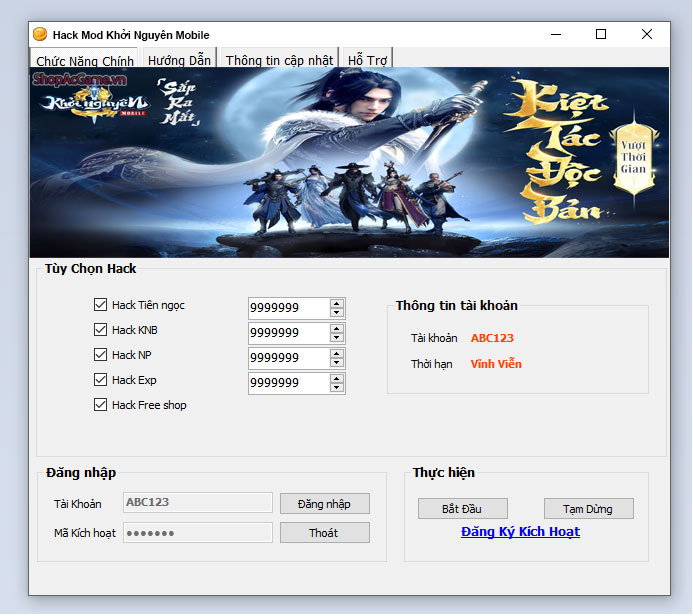Decrease Hack KNB value with down arrow
Image resolution: width=693 pixels, height=616 pixels.
click(337, 338)
